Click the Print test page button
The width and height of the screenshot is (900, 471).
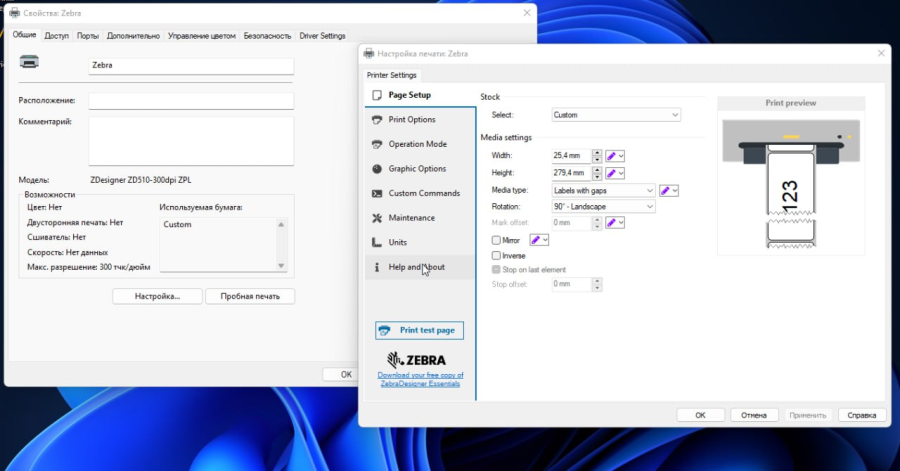419,330
